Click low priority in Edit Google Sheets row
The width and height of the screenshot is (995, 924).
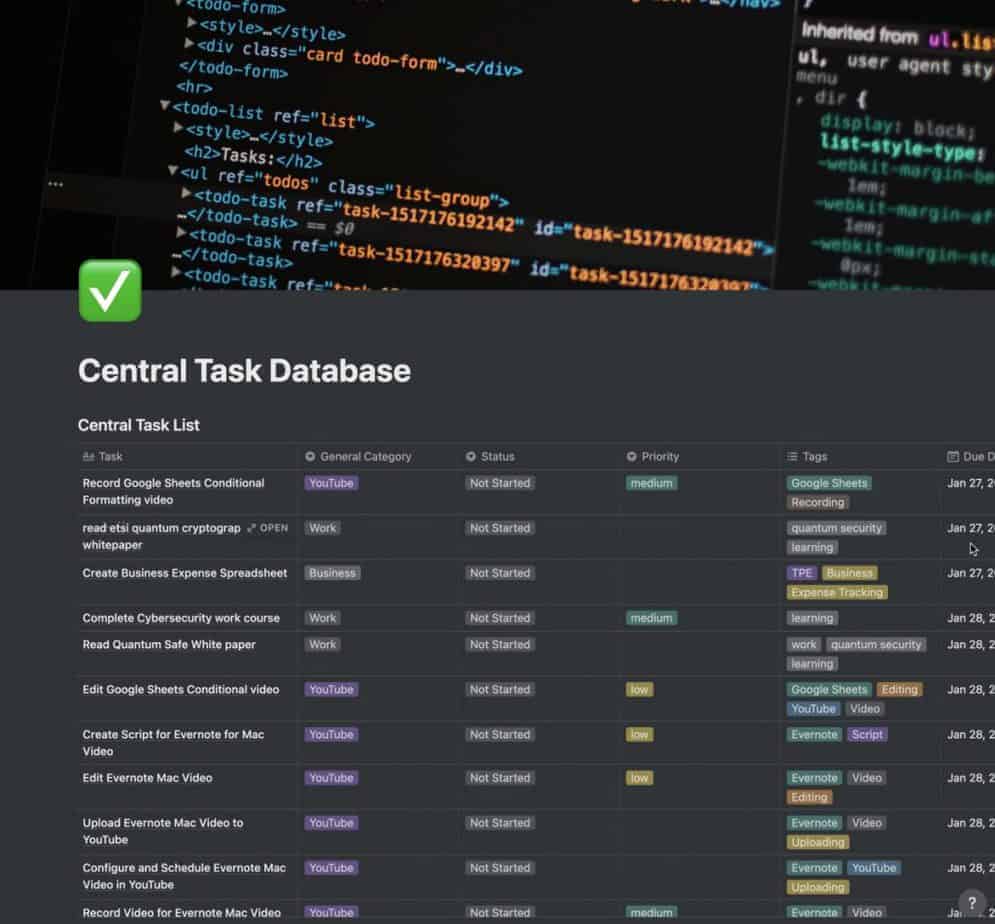(639, 690)
